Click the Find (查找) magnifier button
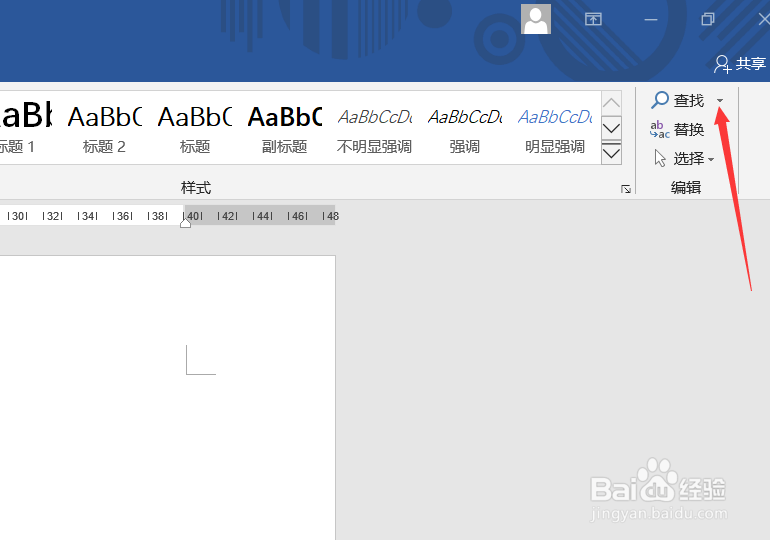770x540 pixels. click(678, 100)
